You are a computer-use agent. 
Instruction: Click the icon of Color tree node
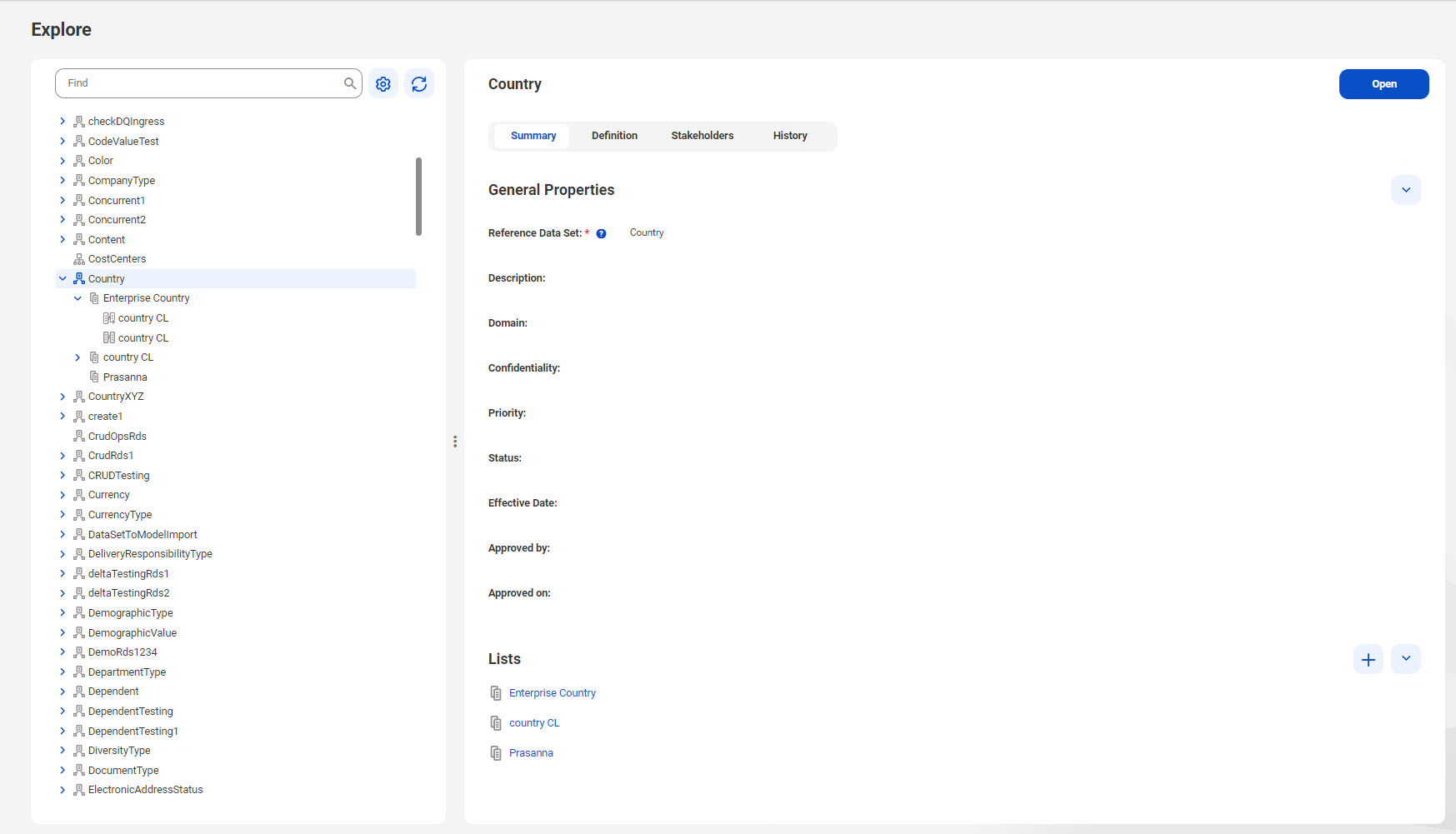click(x=79, y=161)
